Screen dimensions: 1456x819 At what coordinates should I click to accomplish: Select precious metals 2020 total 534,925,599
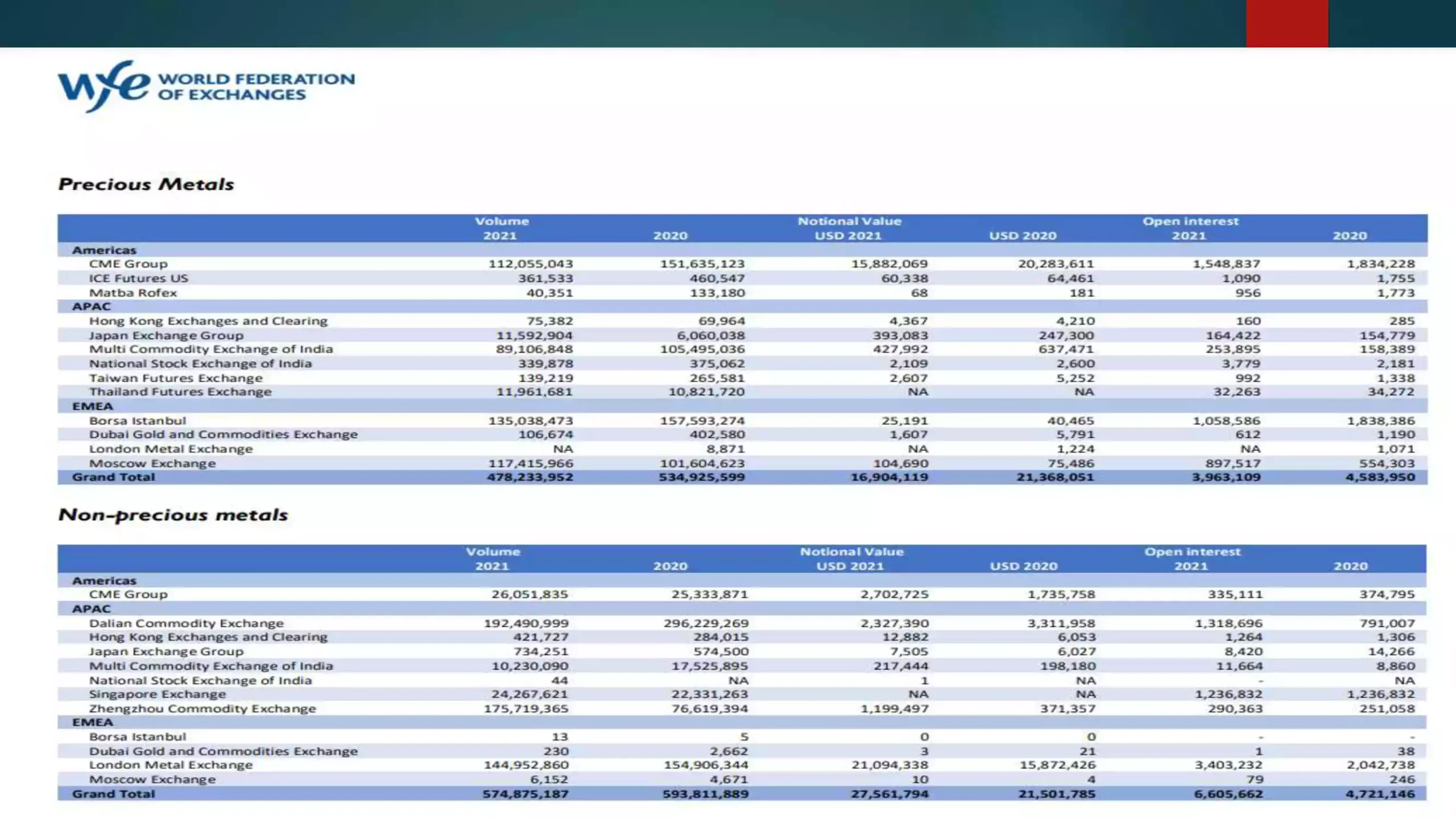click(702, 477)
